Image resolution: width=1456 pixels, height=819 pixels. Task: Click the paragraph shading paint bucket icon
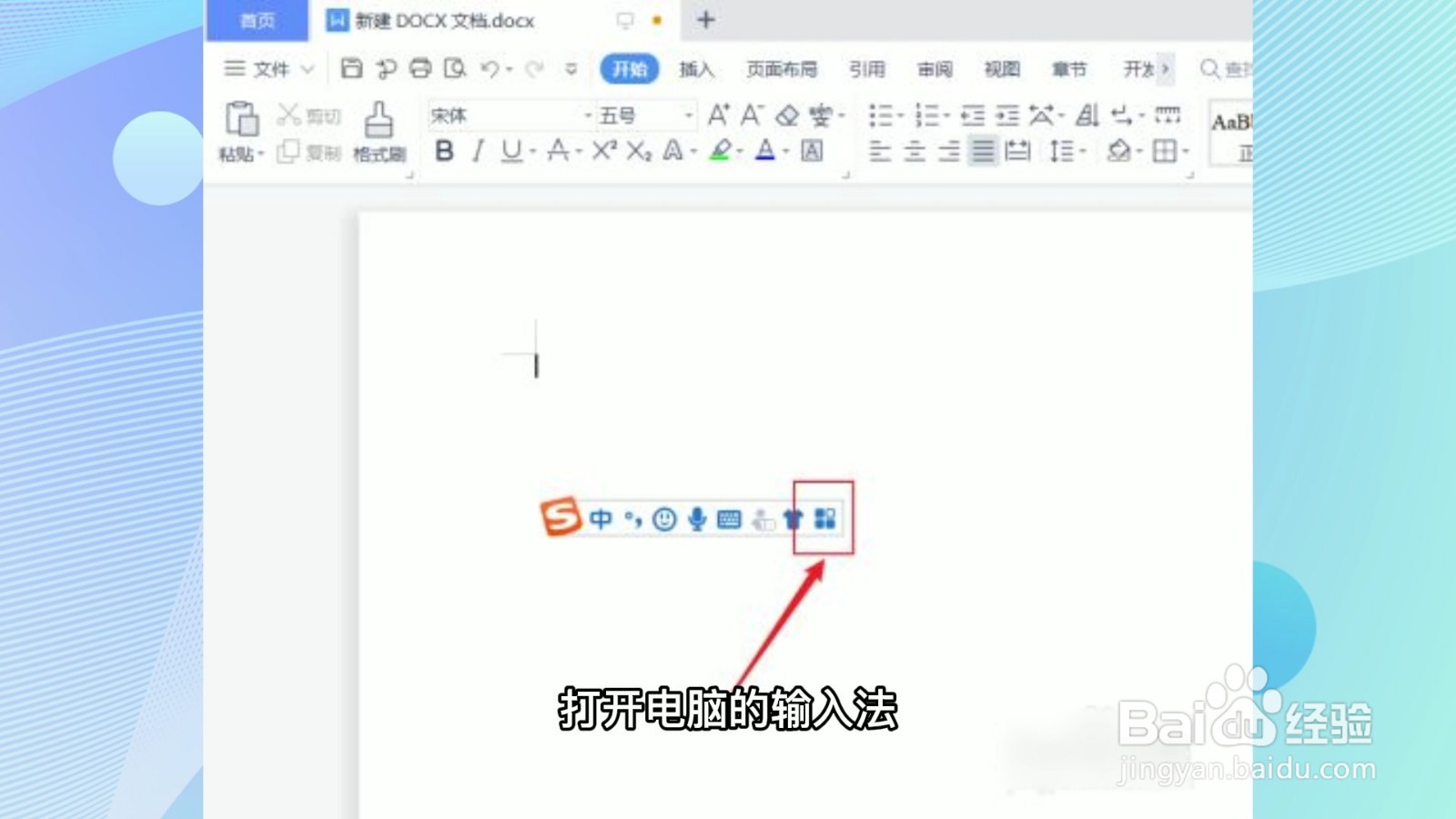coord(1119,151)
